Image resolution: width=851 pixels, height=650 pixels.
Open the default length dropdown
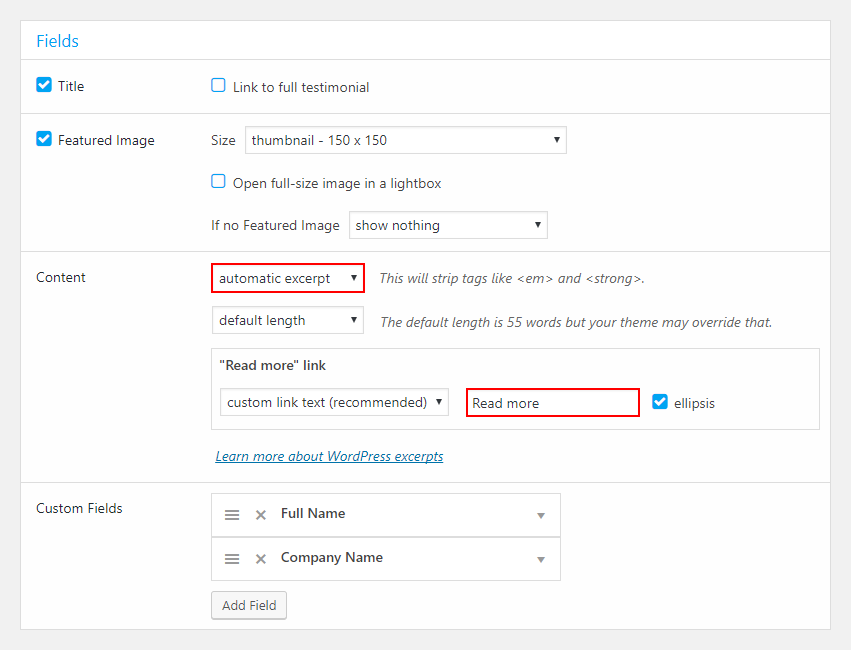(x=288, y=320)
